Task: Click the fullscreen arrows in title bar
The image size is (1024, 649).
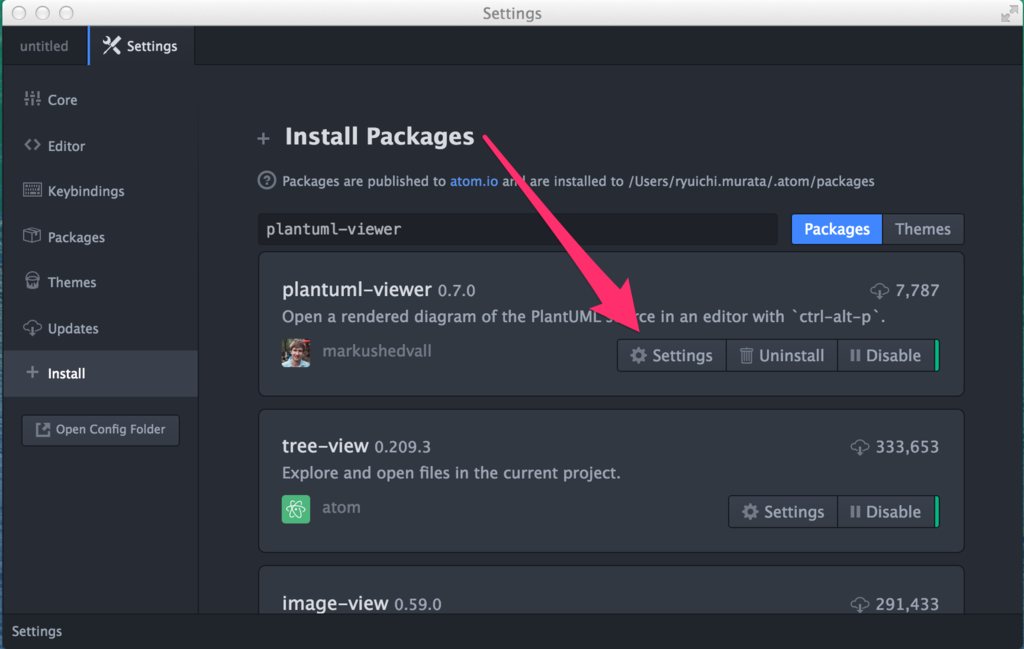Action: 1009,14
